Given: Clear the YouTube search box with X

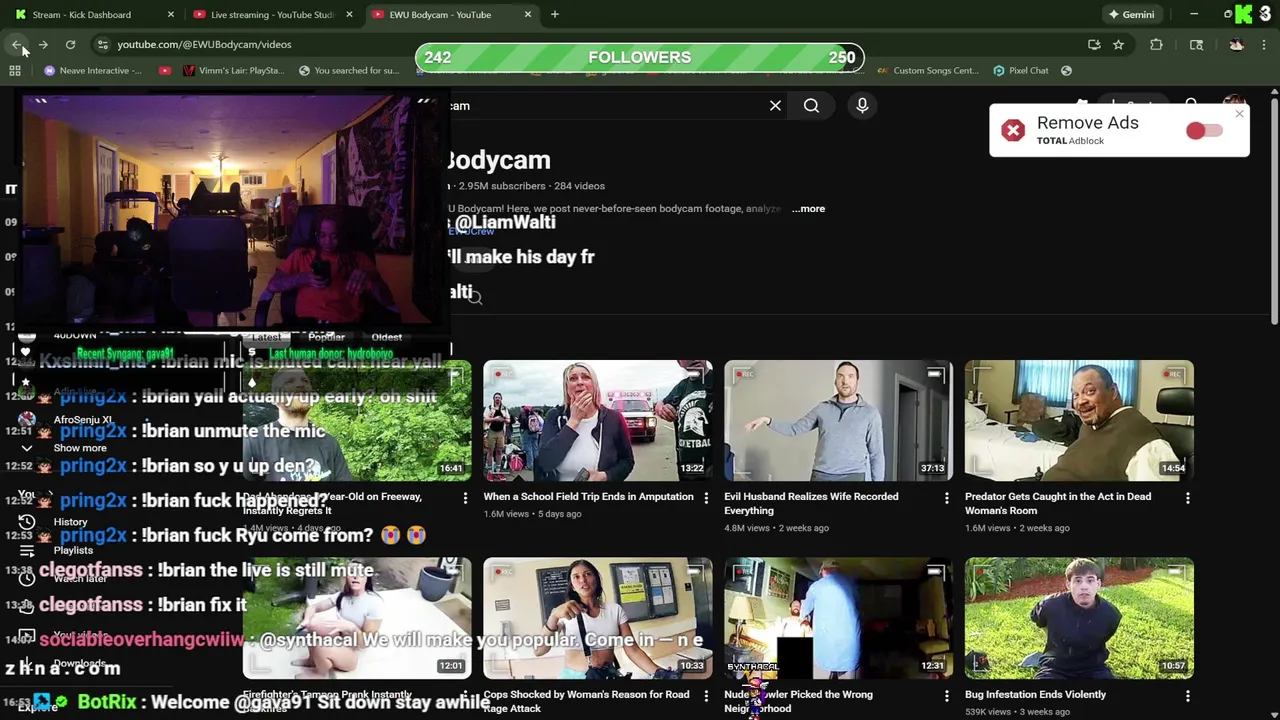Looking at the screenshot, I should pyautogui.click(x=775, y=105).
